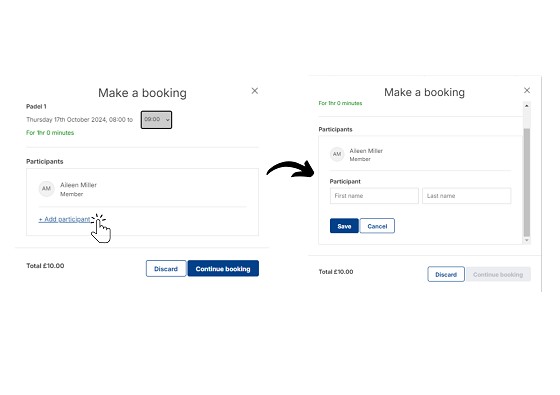Screen dimensions: 560x395
Task: Save the new participant
Action: click(344, 226)
